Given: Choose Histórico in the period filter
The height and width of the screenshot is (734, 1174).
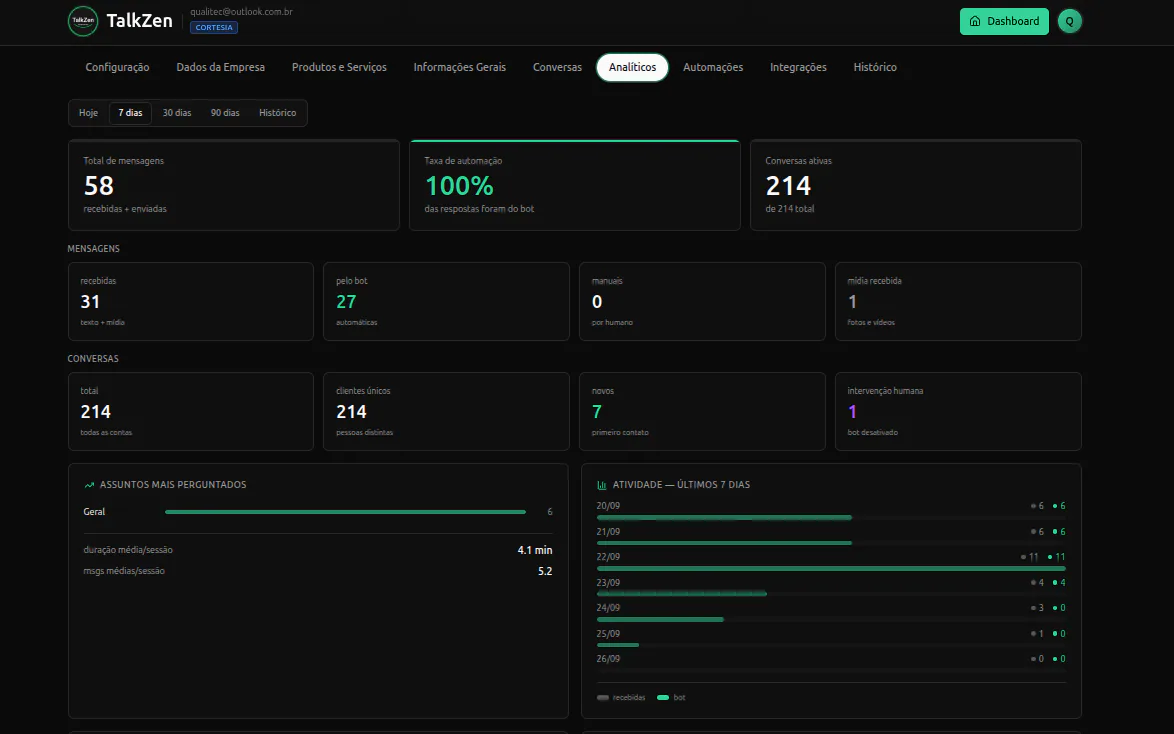Looking at the screenshot, I should pos(278,113).
